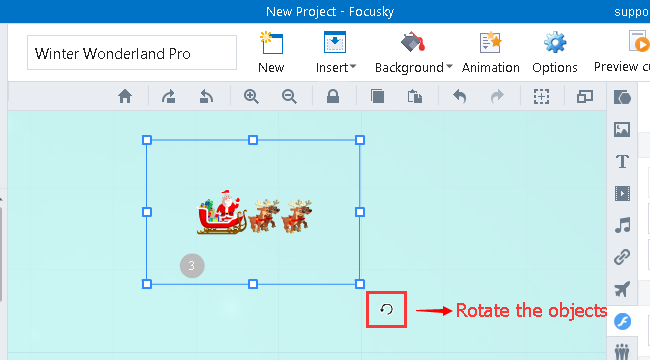The height and width of the screenshot is (360, 650).
Task: Click the bottom-right resize handle
Action: (360, 284)
